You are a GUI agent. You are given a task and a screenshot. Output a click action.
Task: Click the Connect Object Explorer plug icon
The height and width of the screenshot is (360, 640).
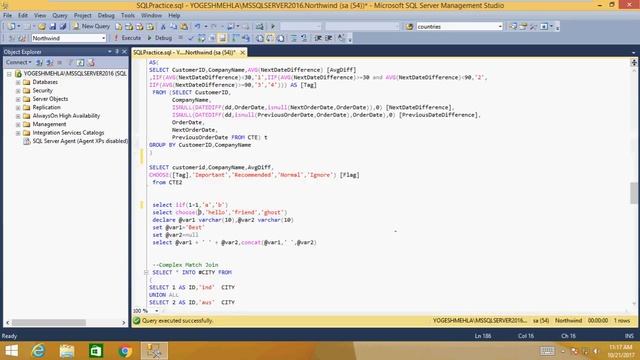coord(40,62)
